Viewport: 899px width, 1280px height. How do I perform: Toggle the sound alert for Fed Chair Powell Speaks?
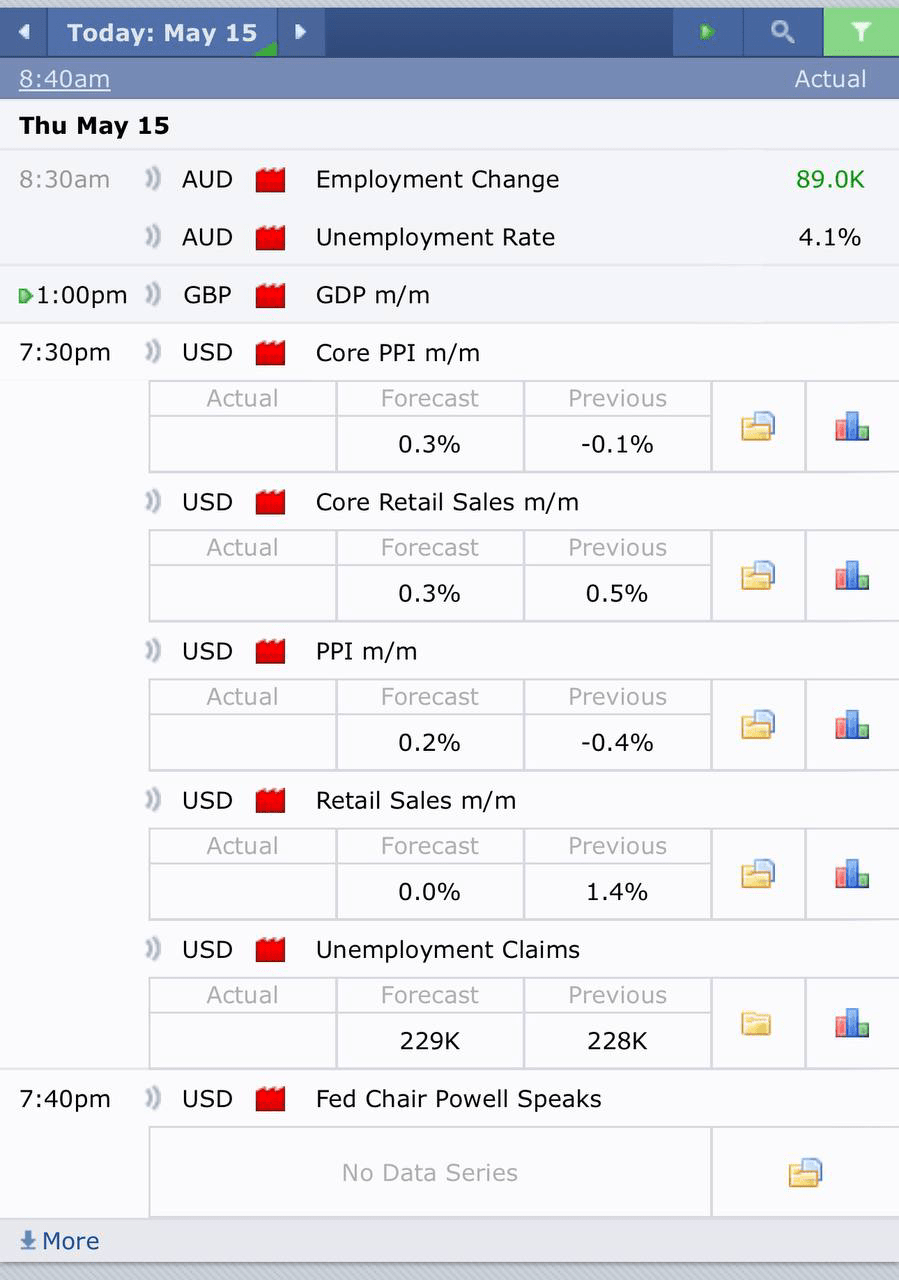pos(152,1099)
